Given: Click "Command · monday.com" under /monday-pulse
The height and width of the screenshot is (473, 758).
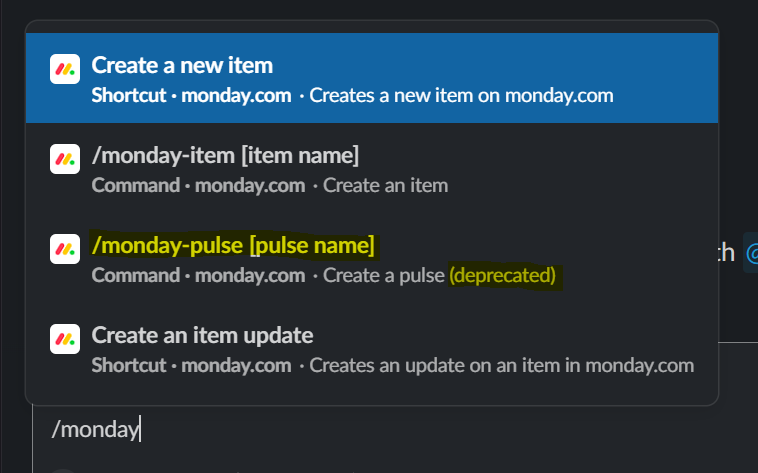Looking at the screenshot, I should (x=196, y=275).
